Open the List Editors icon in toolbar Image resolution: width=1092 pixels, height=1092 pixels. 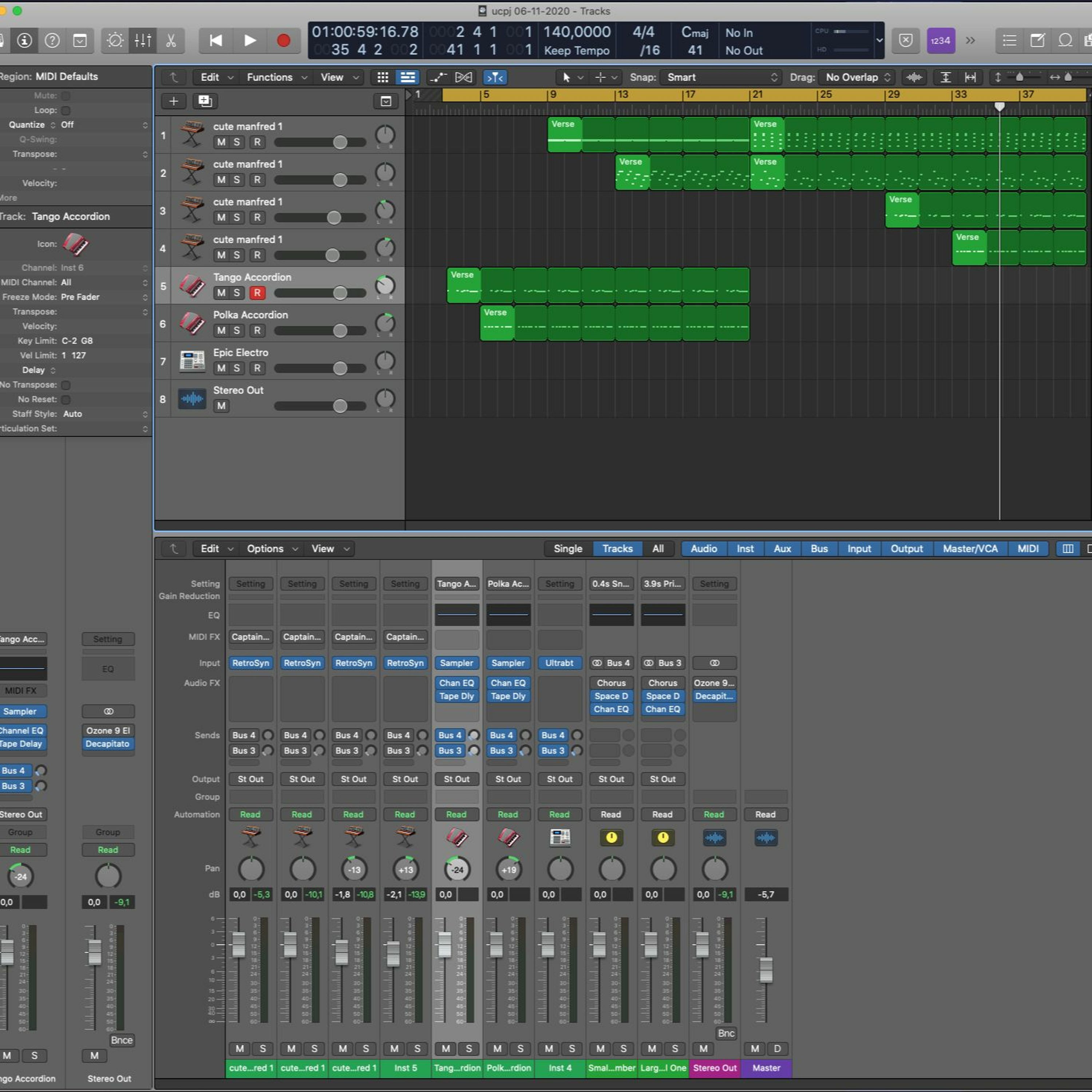point(1009,41)
